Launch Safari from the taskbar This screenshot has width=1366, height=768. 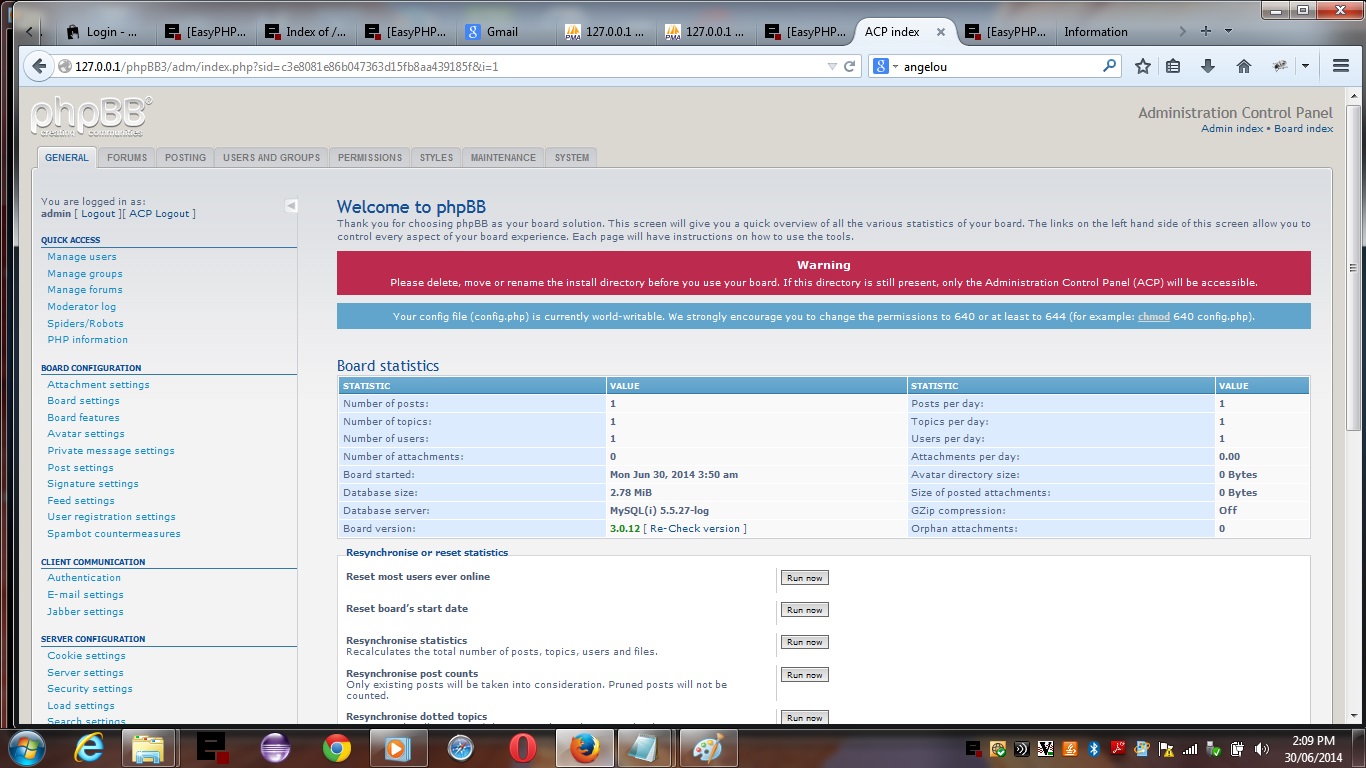[460, 748]
